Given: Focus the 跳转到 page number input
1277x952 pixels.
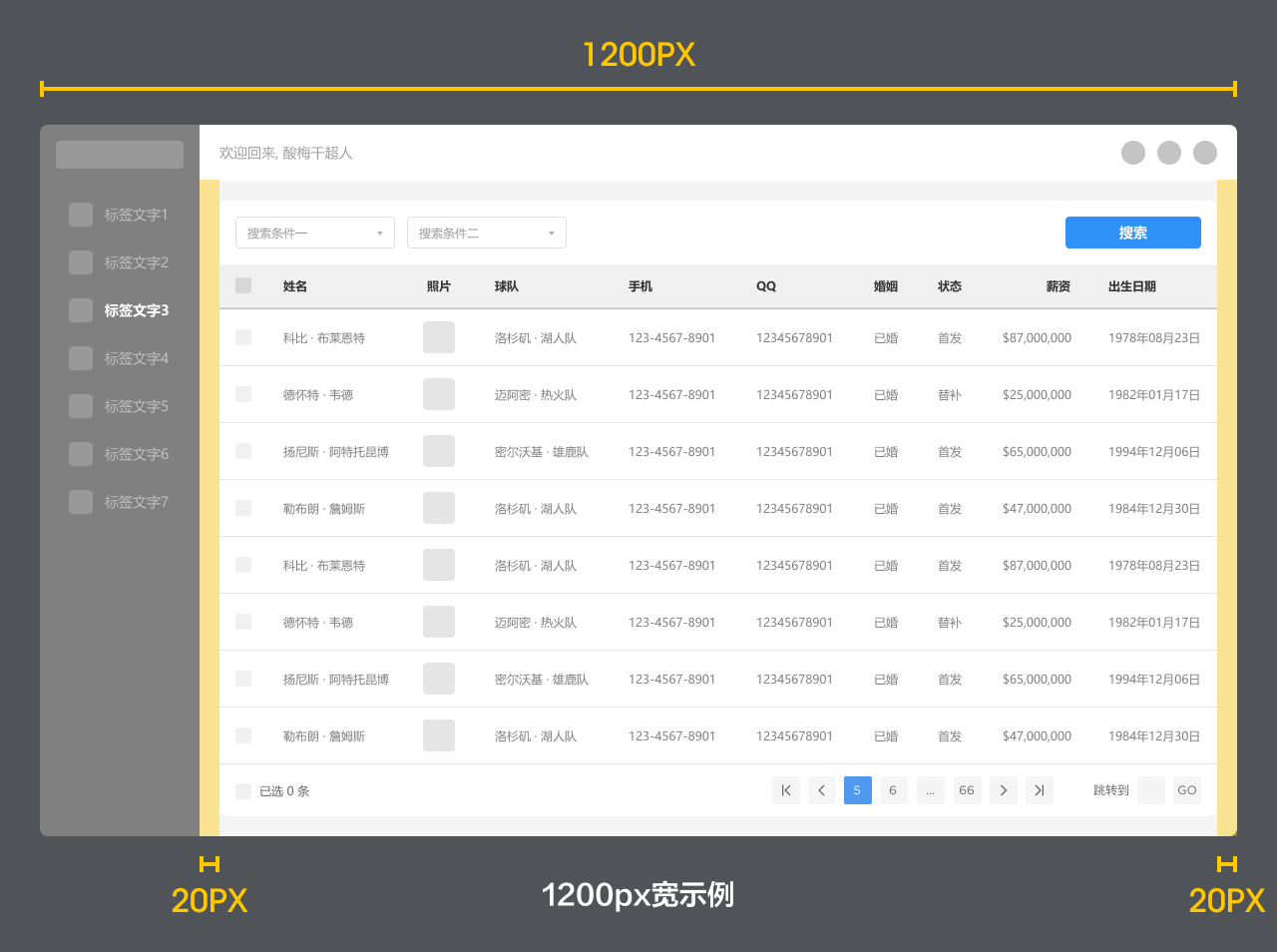Looking at the screenshot, I should click(x=1151, y=790).
